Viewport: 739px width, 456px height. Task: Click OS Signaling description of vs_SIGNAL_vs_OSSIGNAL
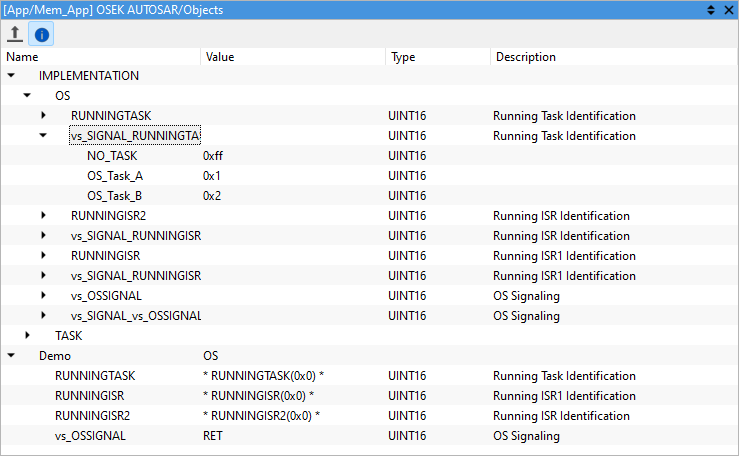coord(526,316)
